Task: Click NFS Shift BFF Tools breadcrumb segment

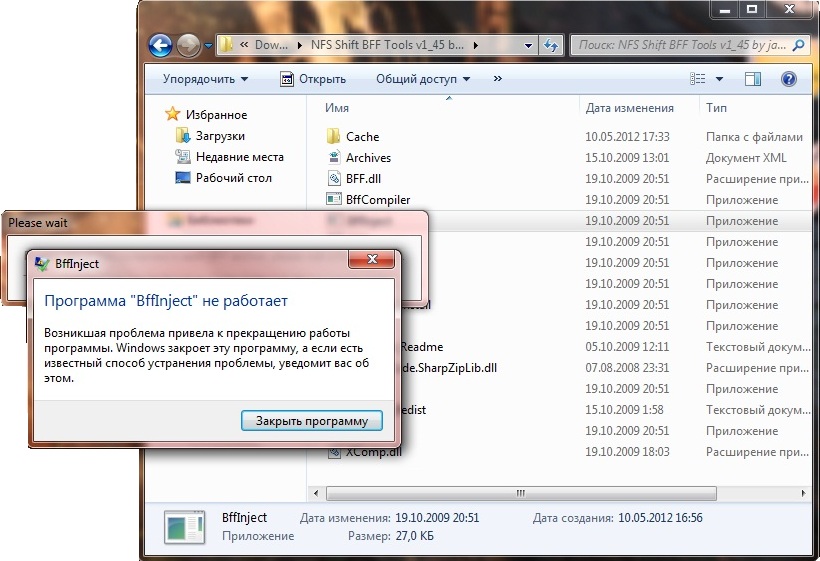Action: tap(387, 45)
